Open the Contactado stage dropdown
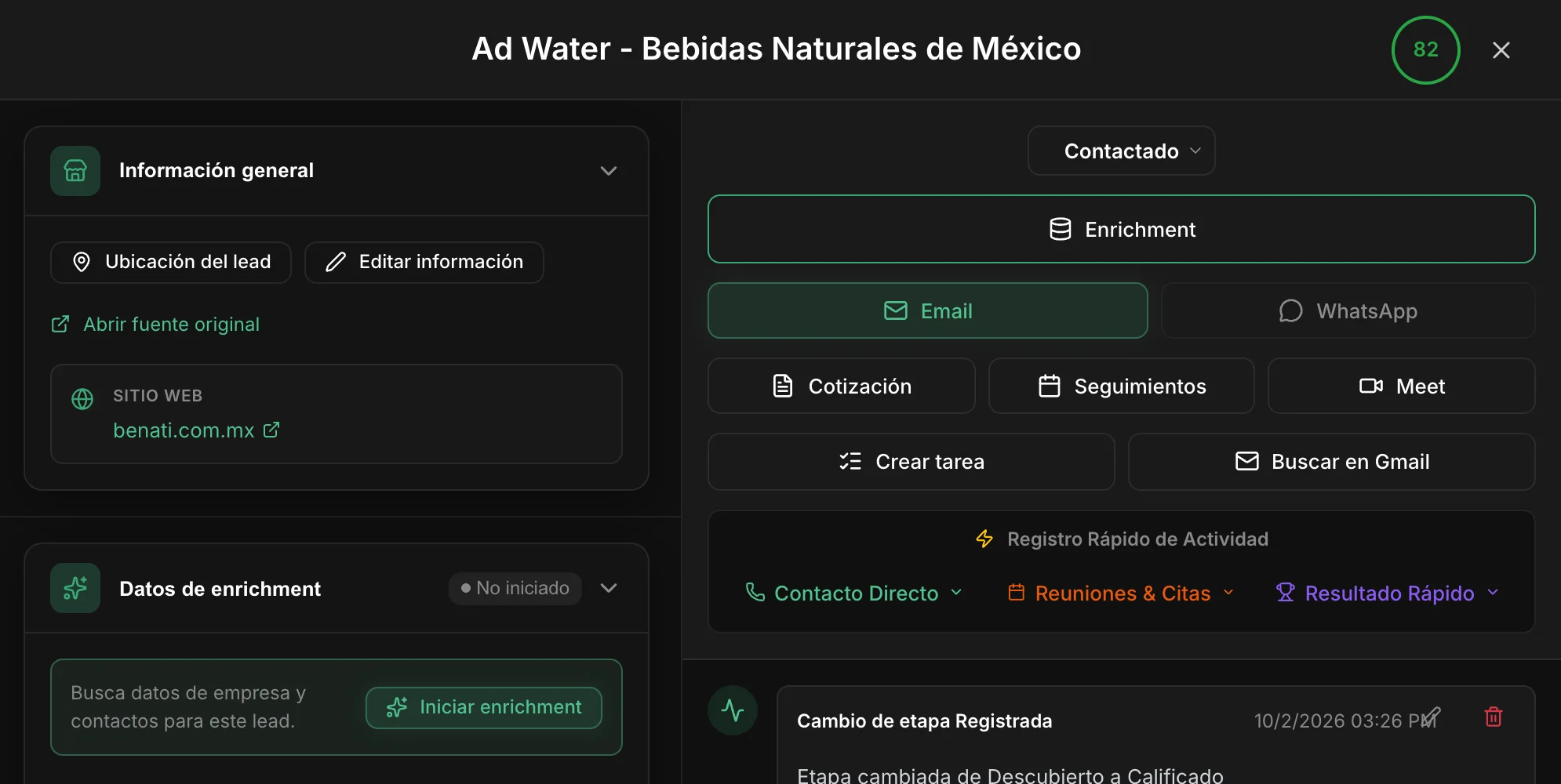The image size is (1561, 784). coord(1121,151)
